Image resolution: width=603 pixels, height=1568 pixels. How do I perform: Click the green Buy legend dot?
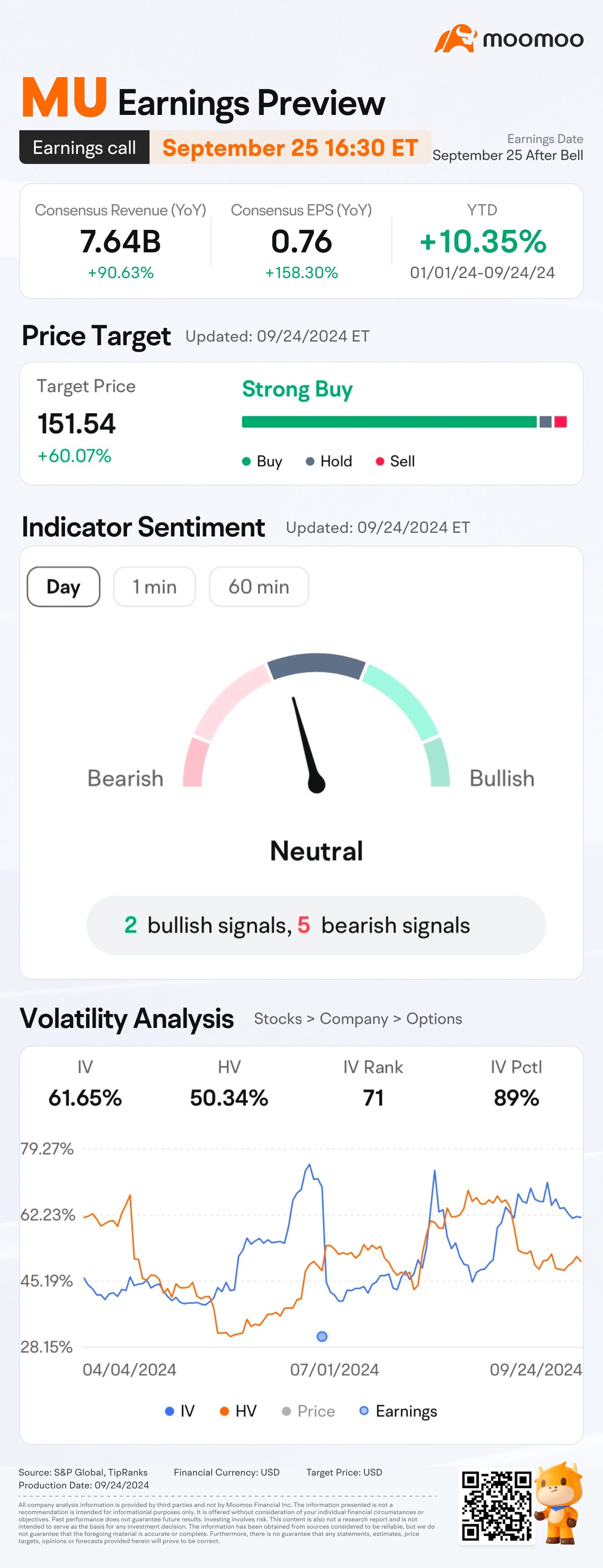coord(246,461)
